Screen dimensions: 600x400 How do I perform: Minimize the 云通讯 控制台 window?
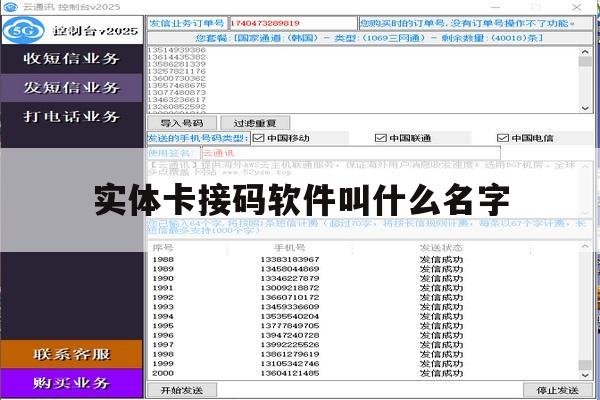496,7
